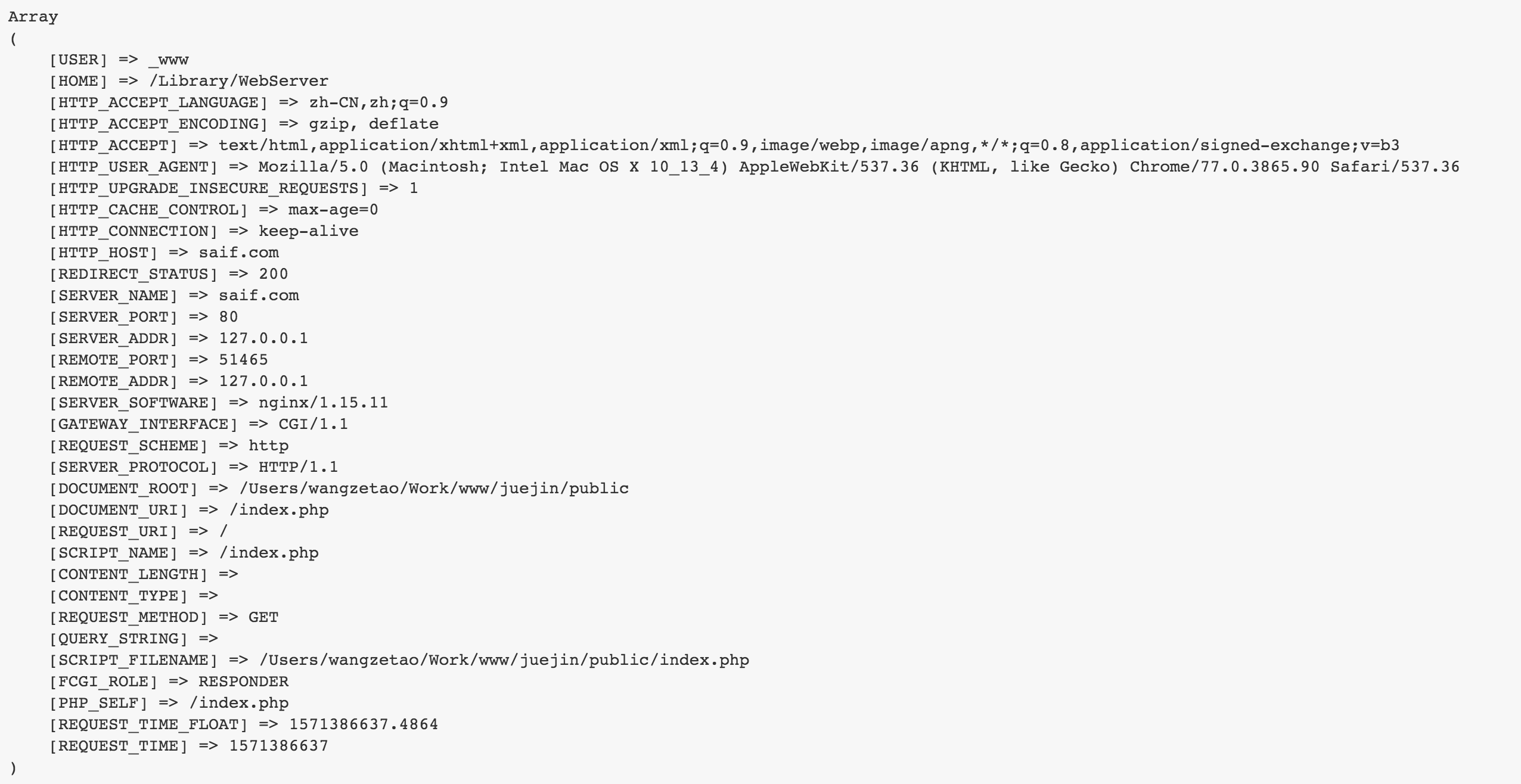Click the word Array at the top
This screenshot has height=784, width=1521.
[33, 17]
